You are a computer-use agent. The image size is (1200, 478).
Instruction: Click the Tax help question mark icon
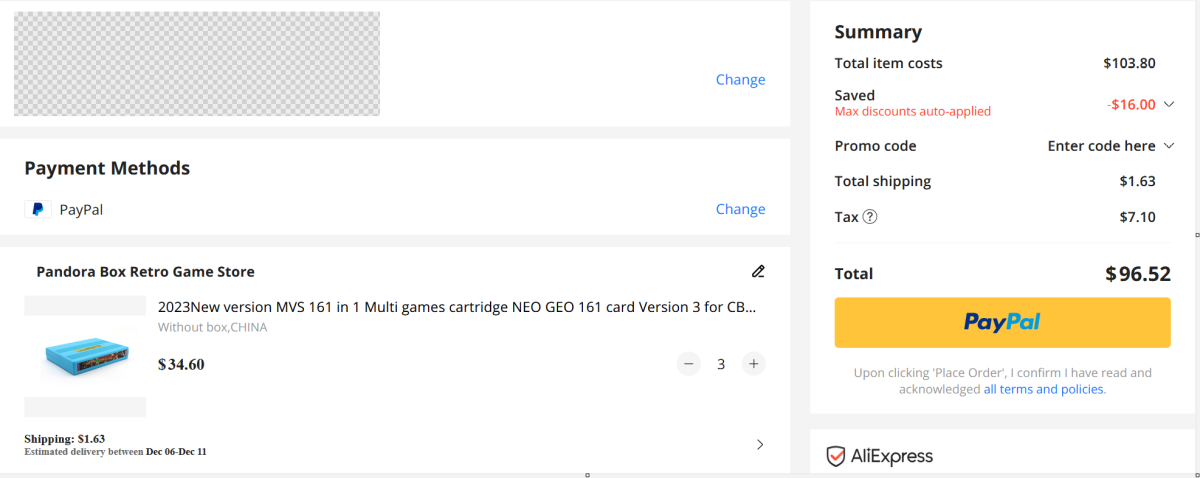870,217
